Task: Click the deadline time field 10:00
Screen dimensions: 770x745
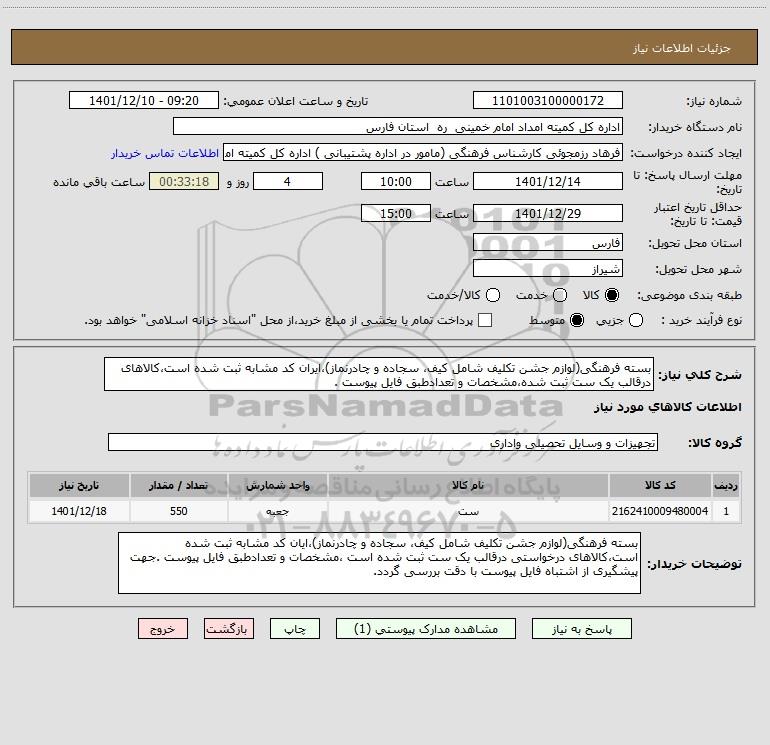Action: click(396, 181)
